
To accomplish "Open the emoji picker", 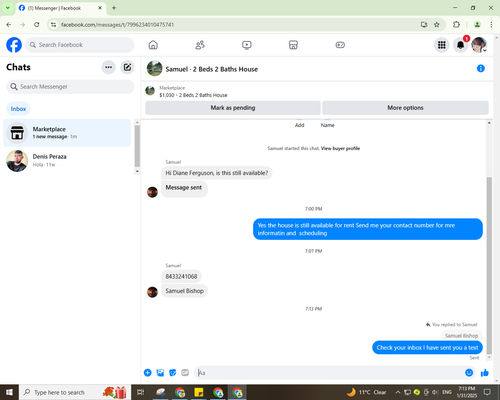I will [469, 373].
